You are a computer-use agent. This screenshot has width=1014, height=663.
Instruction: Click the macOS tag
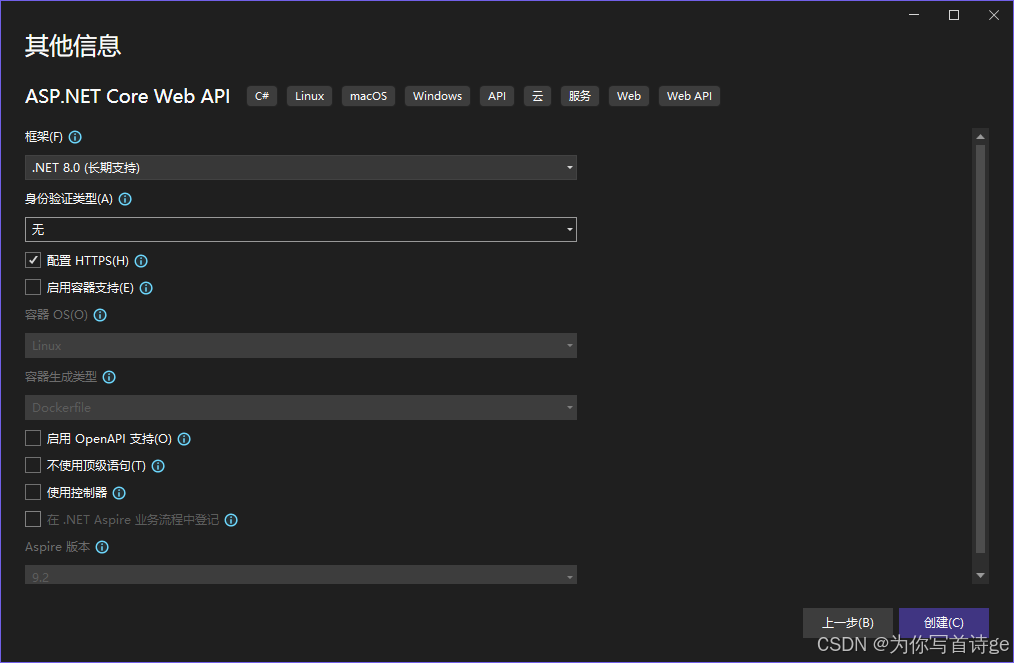(x=369, y=96)
